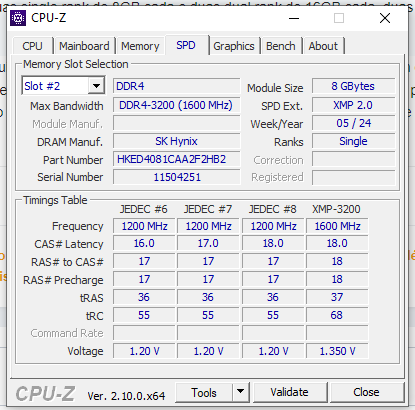Minimize the CPU-Z window
This screenshot has height=410, width=415.
pos(294,18)
